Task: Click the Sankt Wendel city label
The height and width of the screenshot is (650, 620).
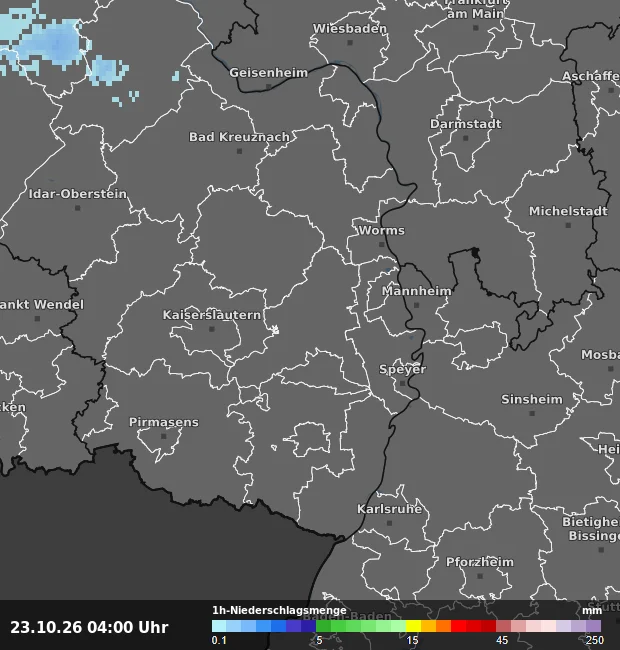Action: (41, 305)
